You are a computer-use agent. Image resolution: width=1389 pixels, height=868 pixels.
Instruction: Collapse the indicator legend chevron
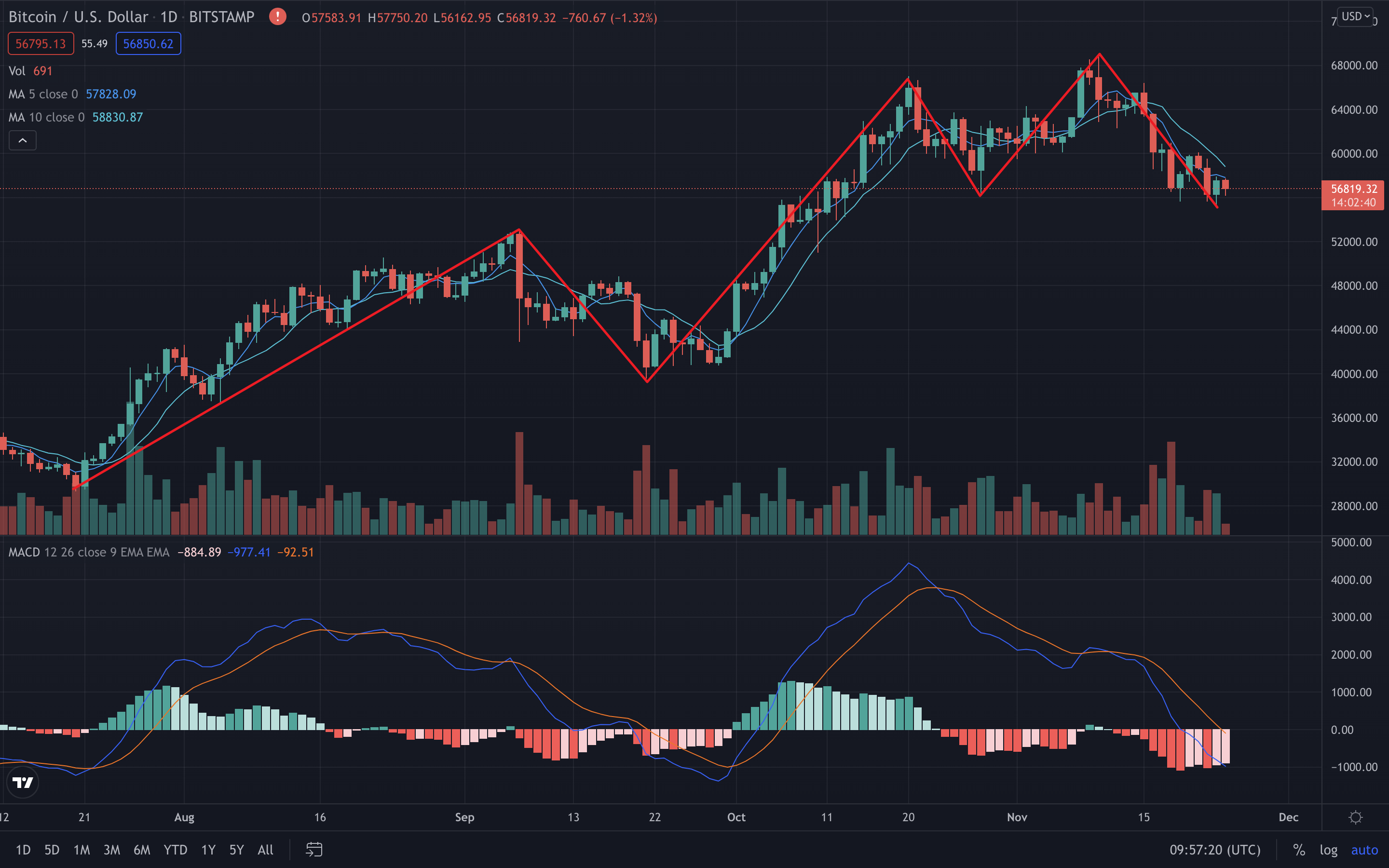point(22,141)
